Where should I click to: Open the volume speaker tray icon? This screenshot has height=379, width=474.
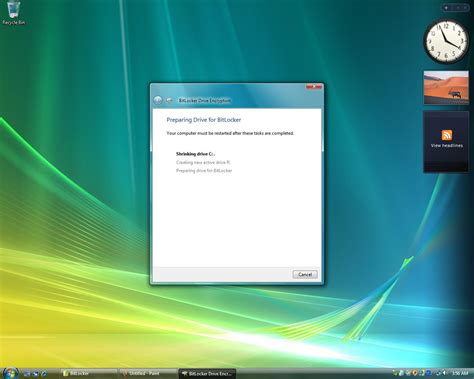[444, 373]
